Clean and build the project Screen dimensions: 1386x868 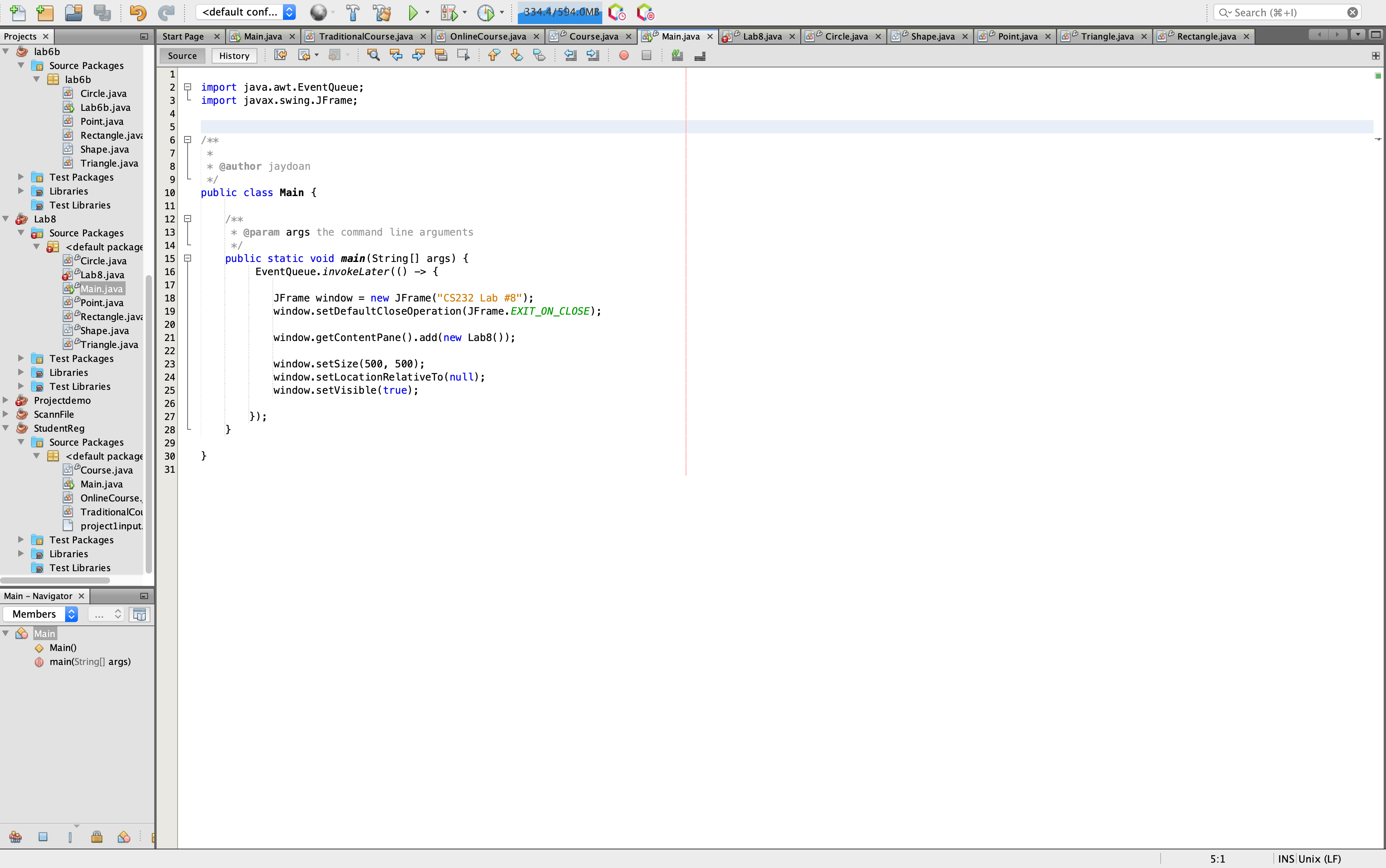point(381,12)
